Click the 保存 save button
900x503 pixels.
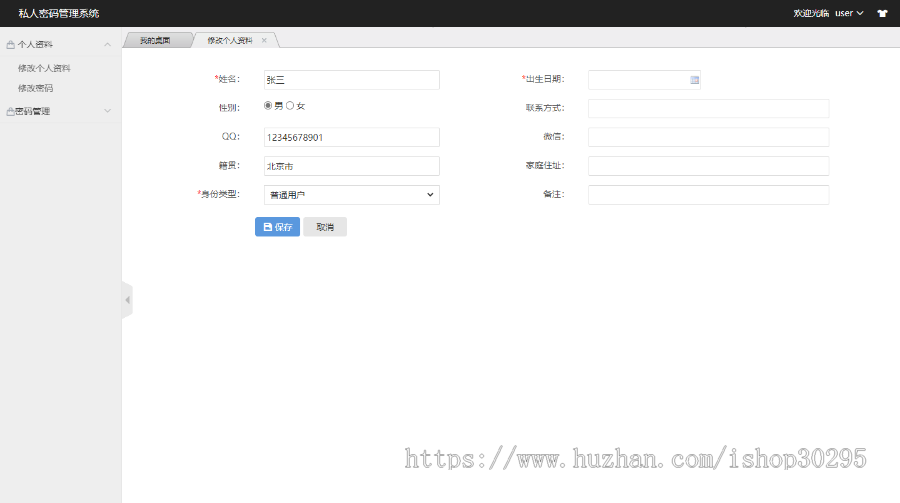coord(277,227)
